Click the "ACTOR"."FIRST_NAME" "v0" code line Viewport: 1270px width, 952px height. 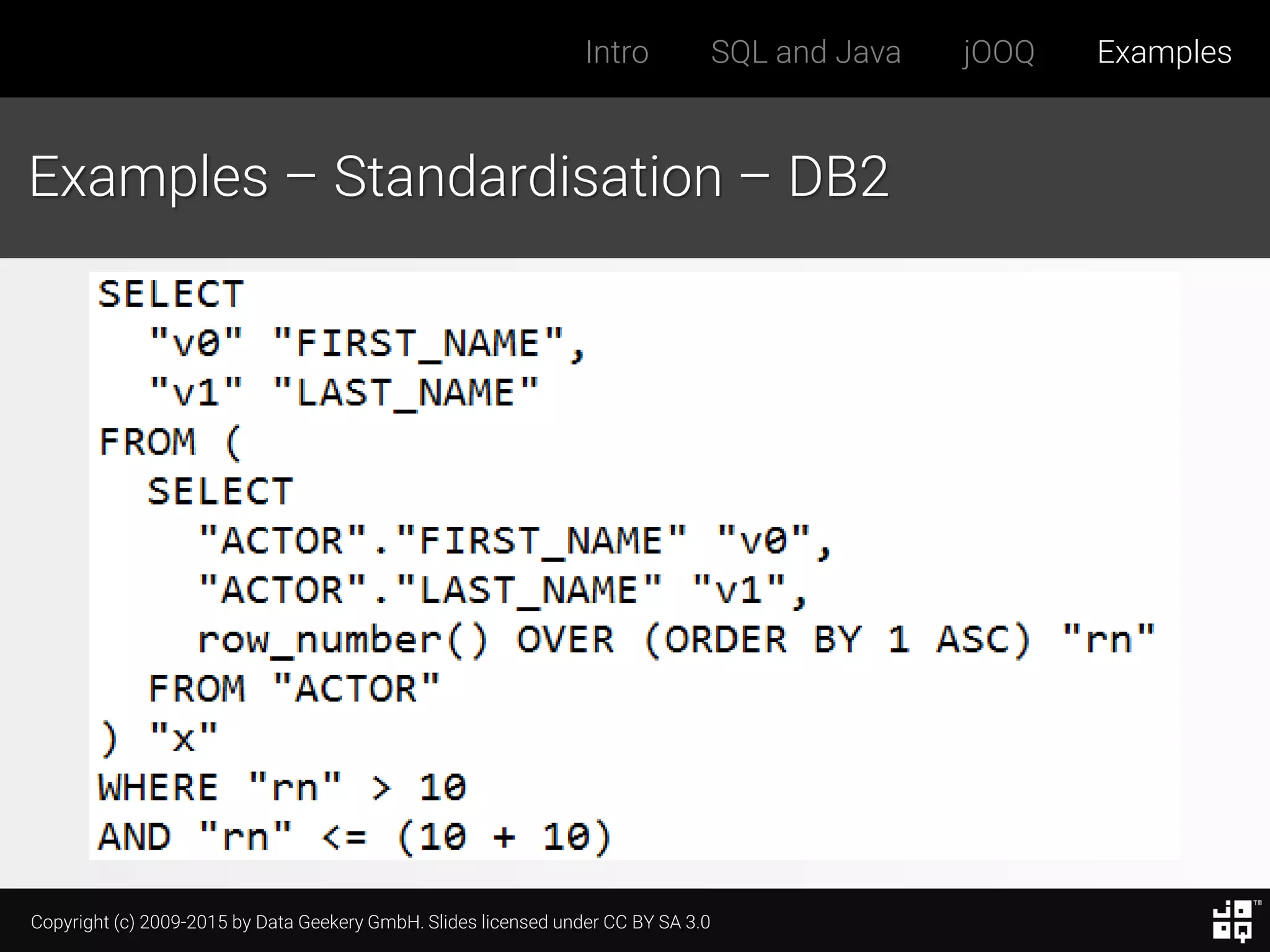pos(515,541)
